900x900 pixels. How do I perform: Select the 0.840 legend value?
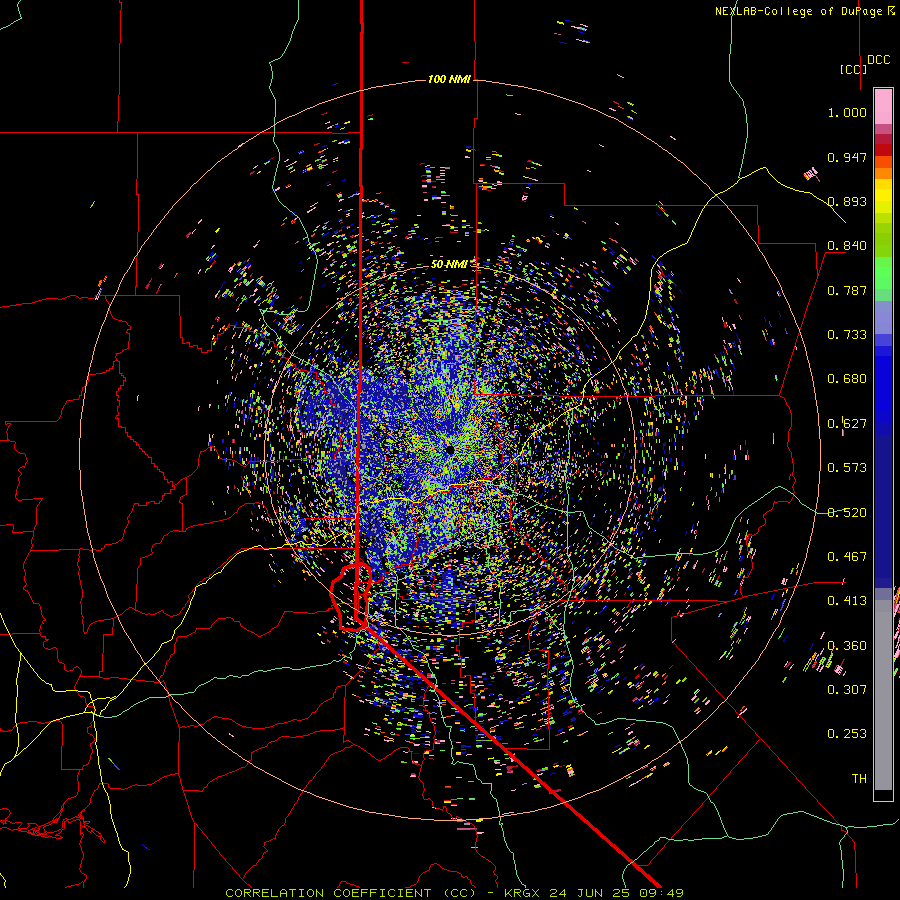tap(847, 246)
